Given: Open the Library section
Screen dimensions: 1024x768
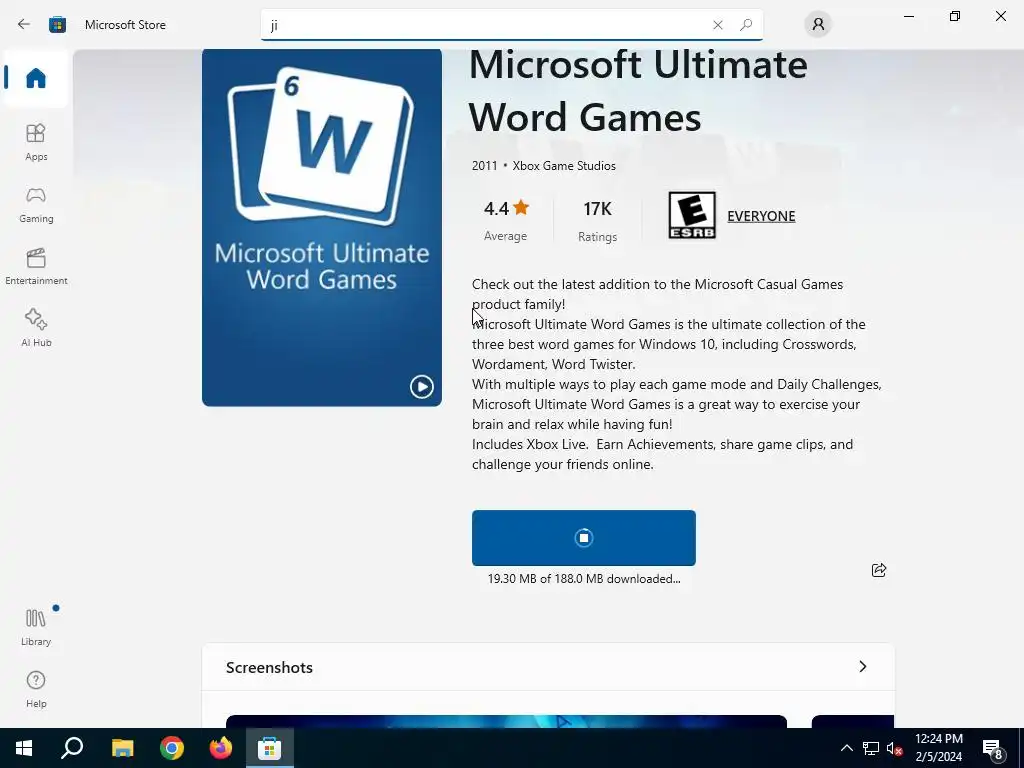Looking at the screenshot, I should [36, 627].
